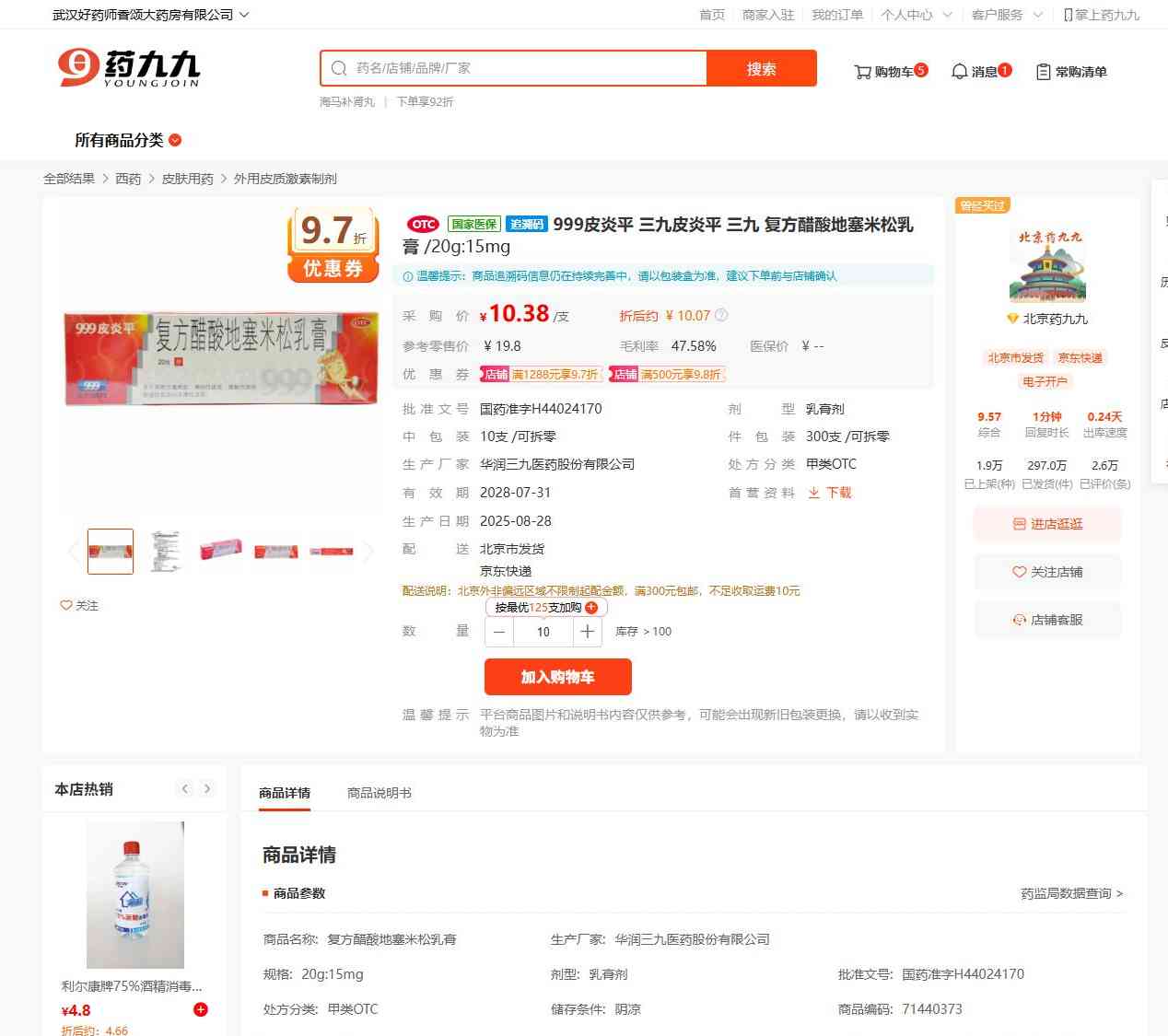Open the 药监局数据查询 link
1168x1036 pixels.
[1071, 893]
